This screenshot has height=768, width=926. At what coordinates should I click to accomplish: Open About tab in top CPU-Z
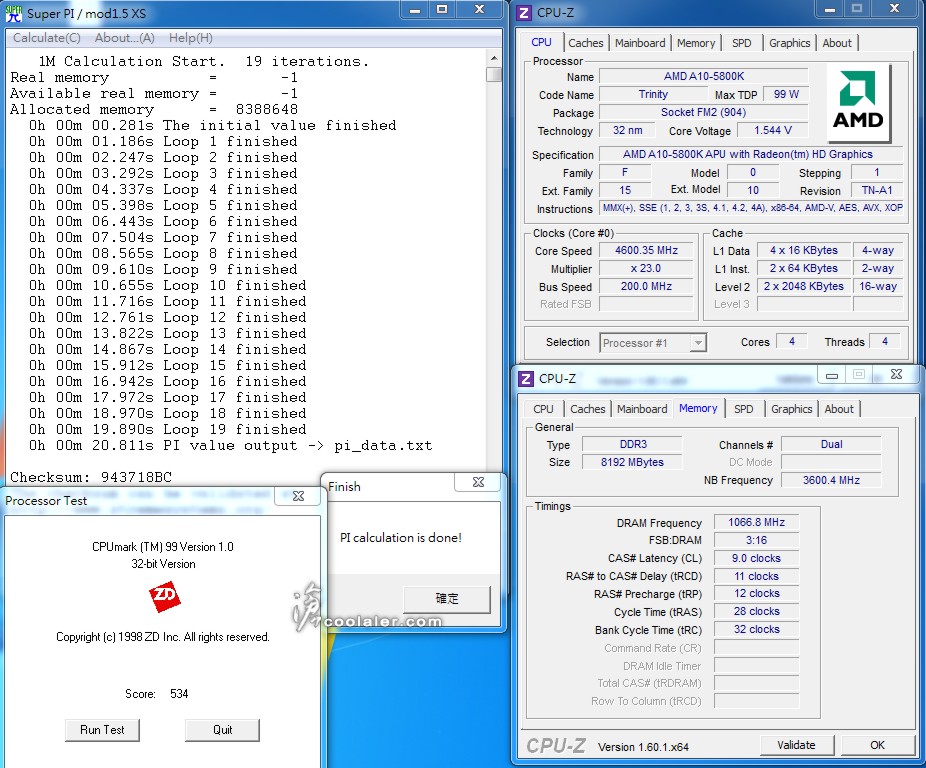(837, 43)
